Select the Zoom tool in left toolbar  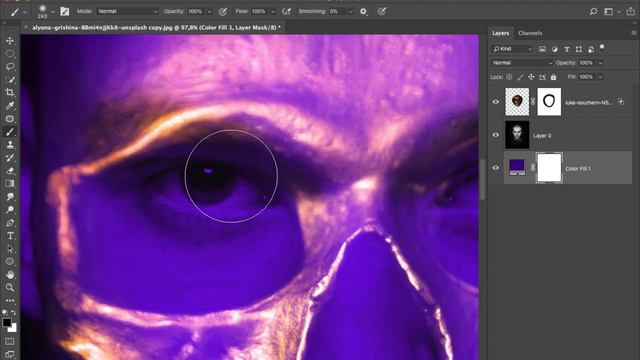click(10, 287)
